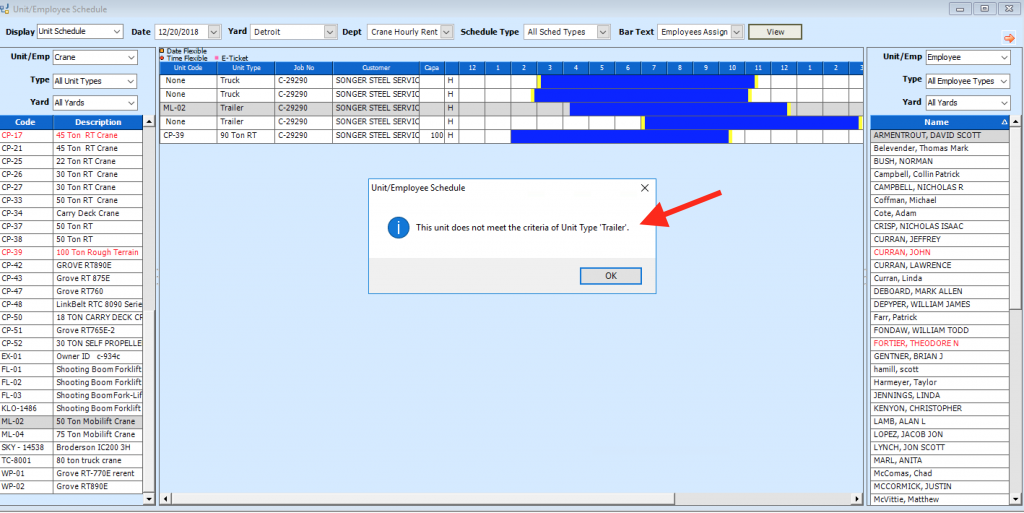
Task: Select the ML-02 50 Ton Mobilift Crane row
Action: [x=71, y=421]
